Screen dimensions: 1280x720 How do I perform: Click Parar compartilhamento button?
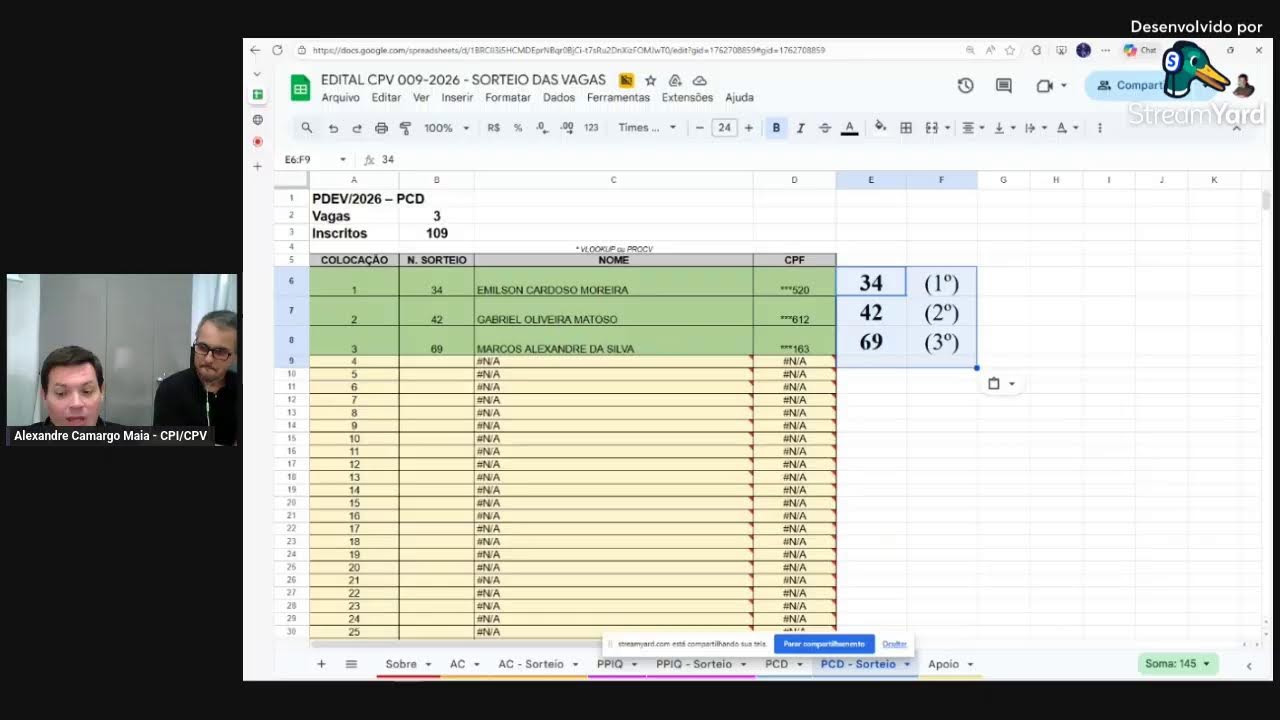[824, 644]
